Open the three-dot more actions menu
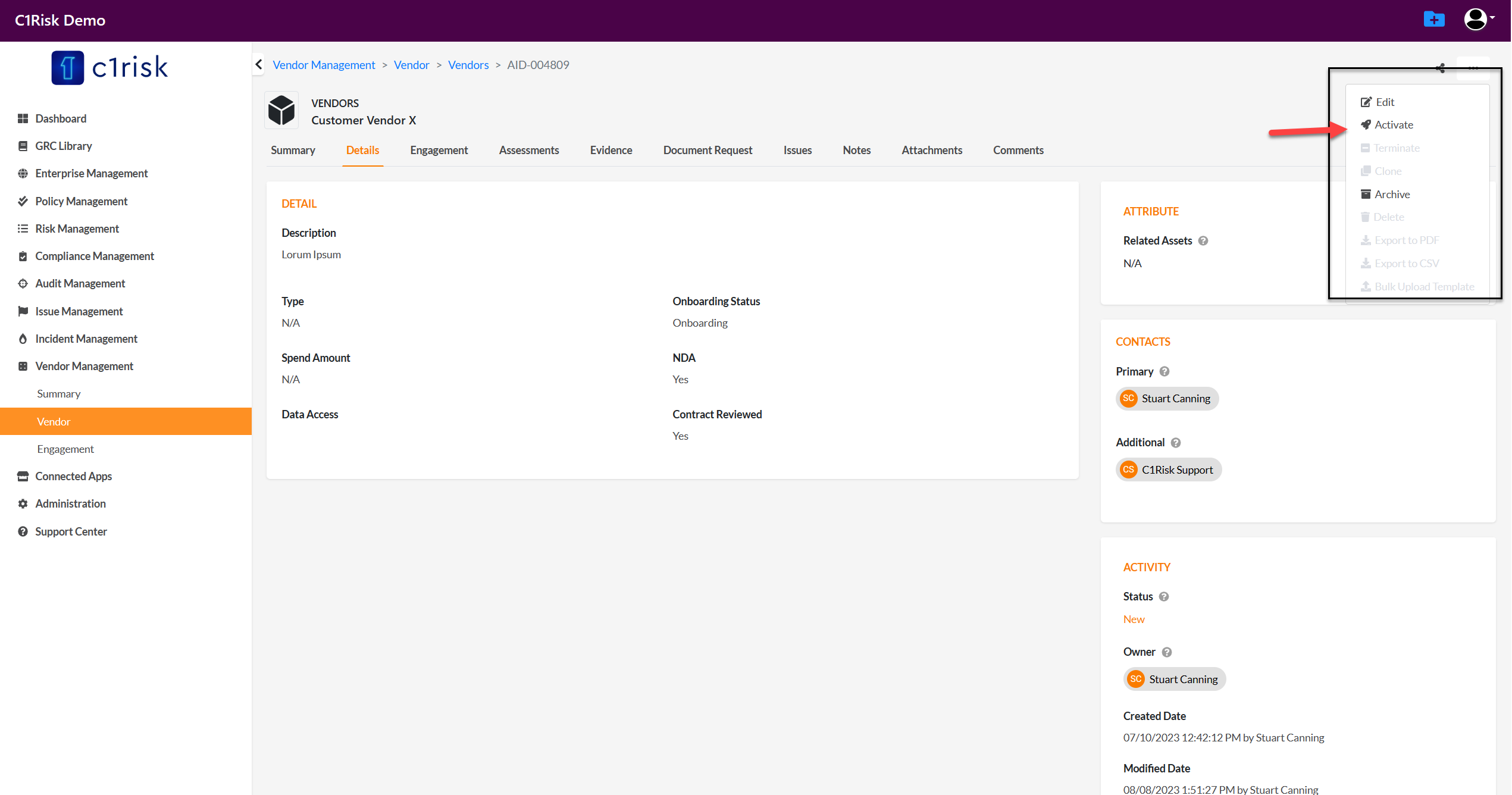This screenshot has height=795, width=1512. coord(1473,68)
